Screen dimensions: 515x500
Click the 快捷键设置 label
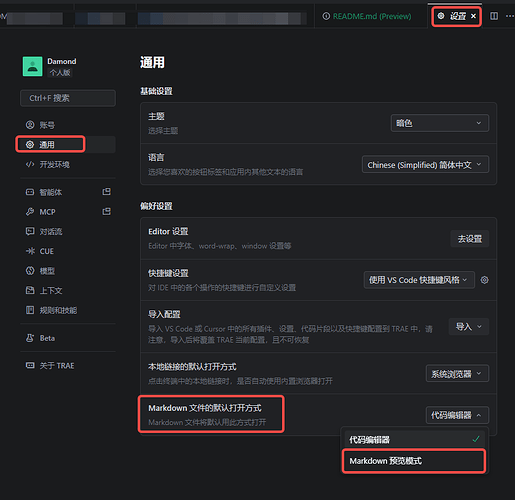tap(168, 273)
